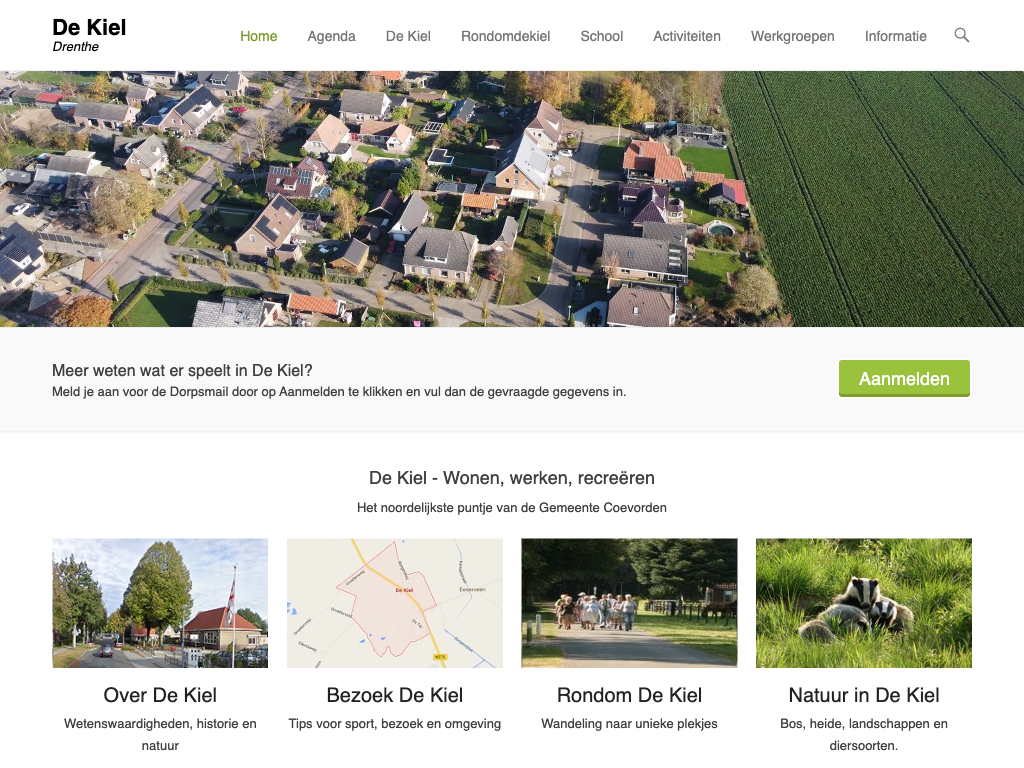Click the De Kiel Drenthe site logo
This screenshot has width=1024, height=768.
(89, 34)
